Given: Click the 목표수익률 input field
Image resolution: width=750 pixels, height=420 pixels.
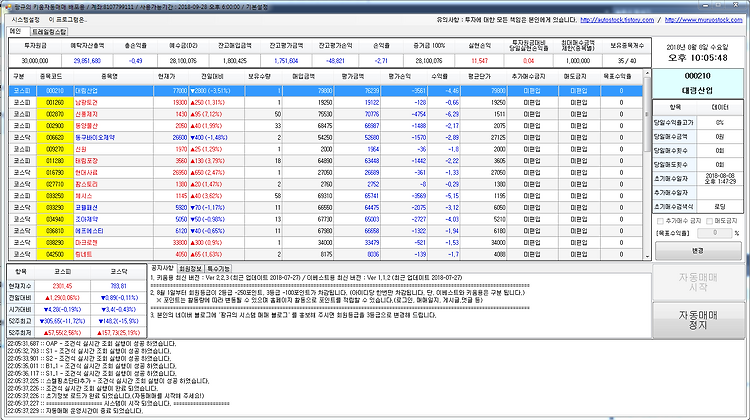Looking at the screenshot, I should tap(715, 233).
